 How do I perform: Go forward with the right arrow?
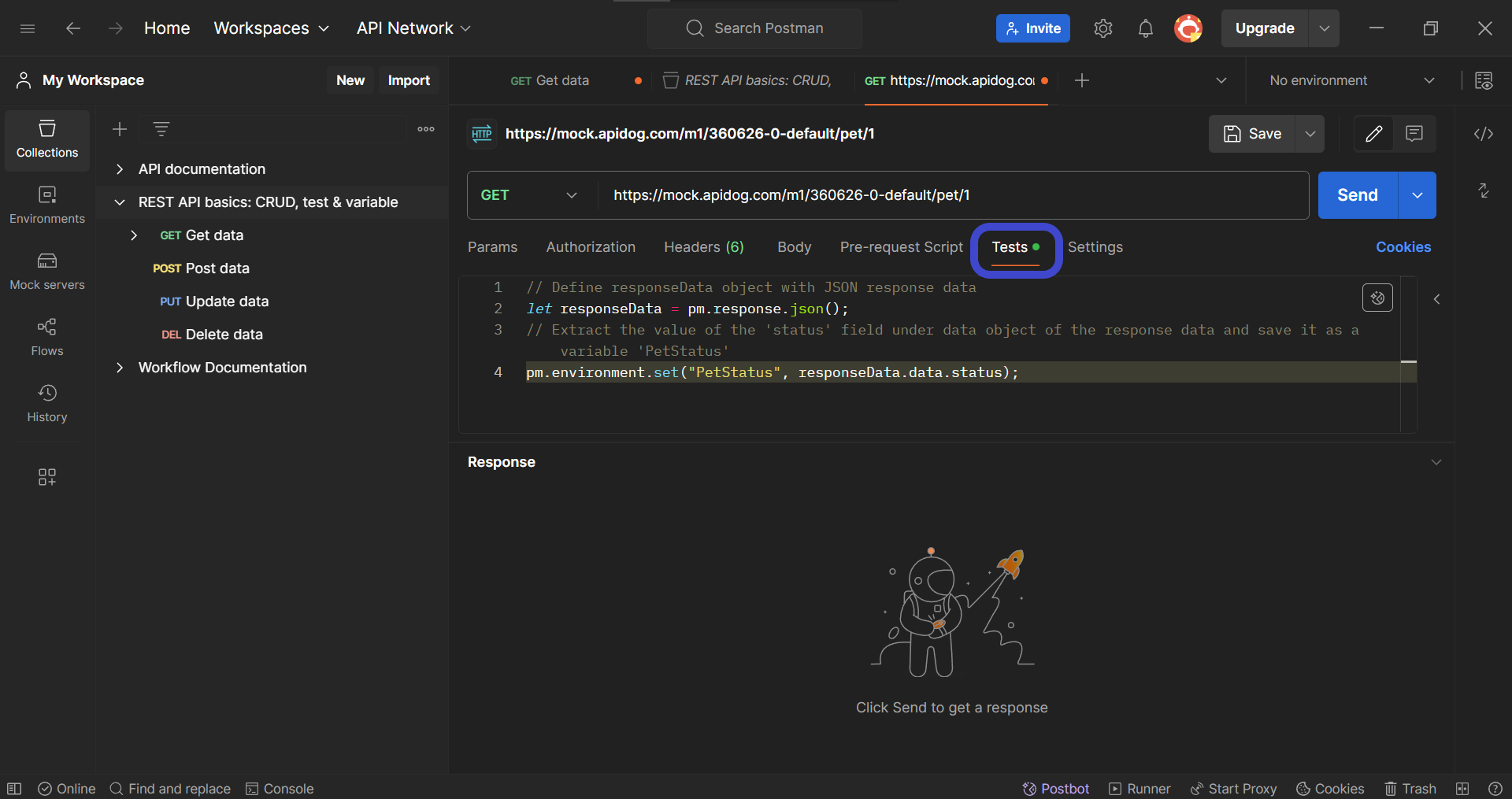116,28
